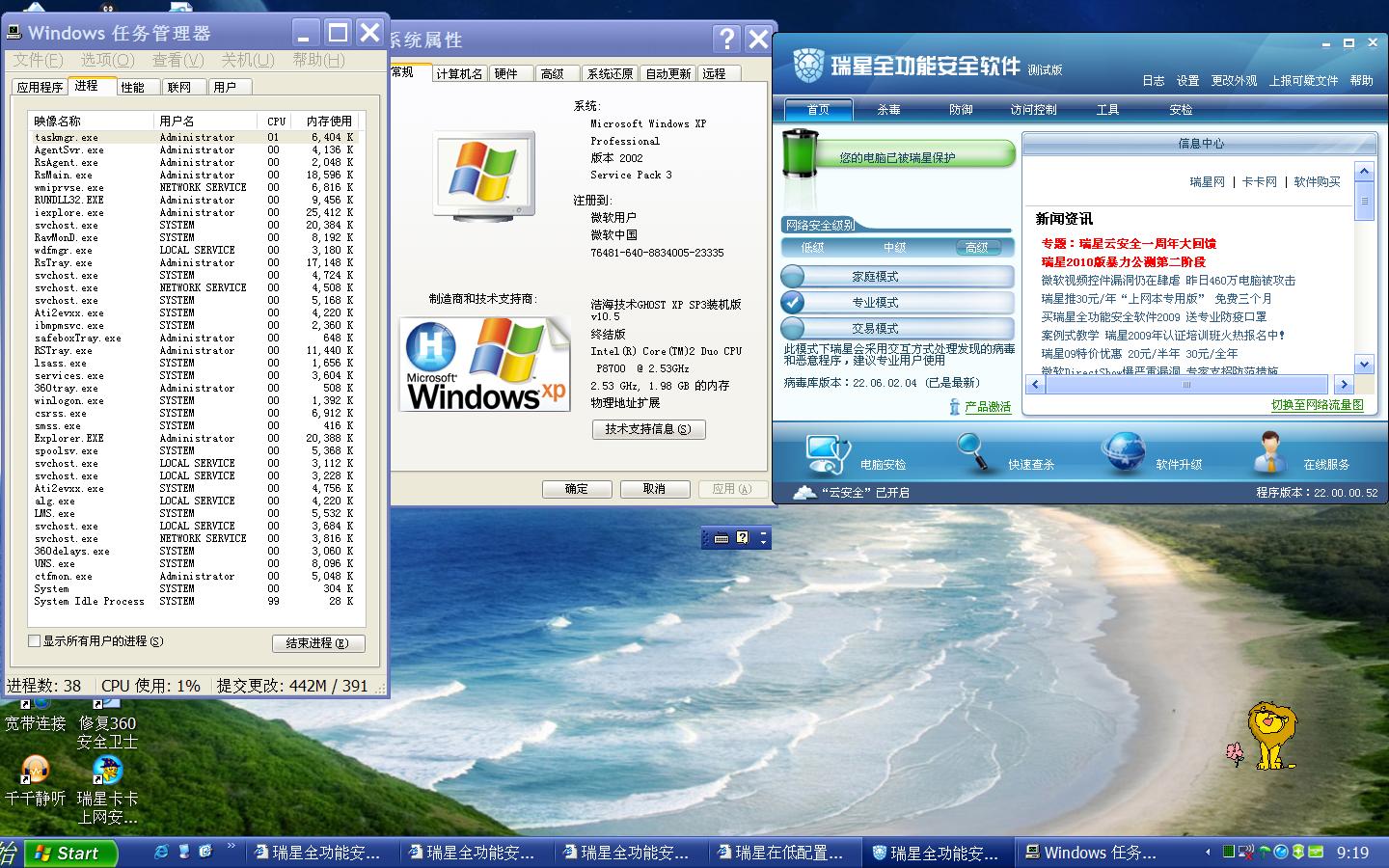Click the Windows XP logo image in System Properties
The image size is (1389, 868).
pyautogui.click(x=485, y=365)
